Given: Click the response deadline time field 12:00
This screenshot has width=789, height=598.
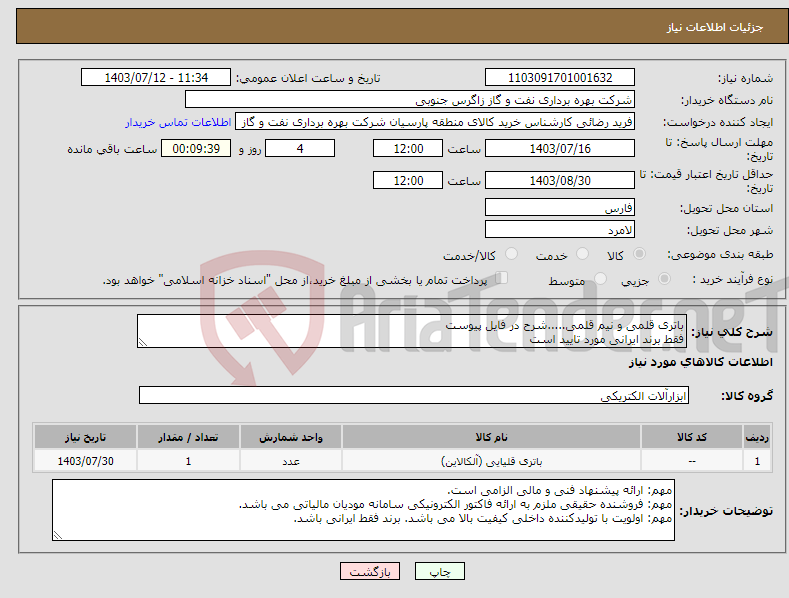Looking at the screenshot, I should (408, 148).
